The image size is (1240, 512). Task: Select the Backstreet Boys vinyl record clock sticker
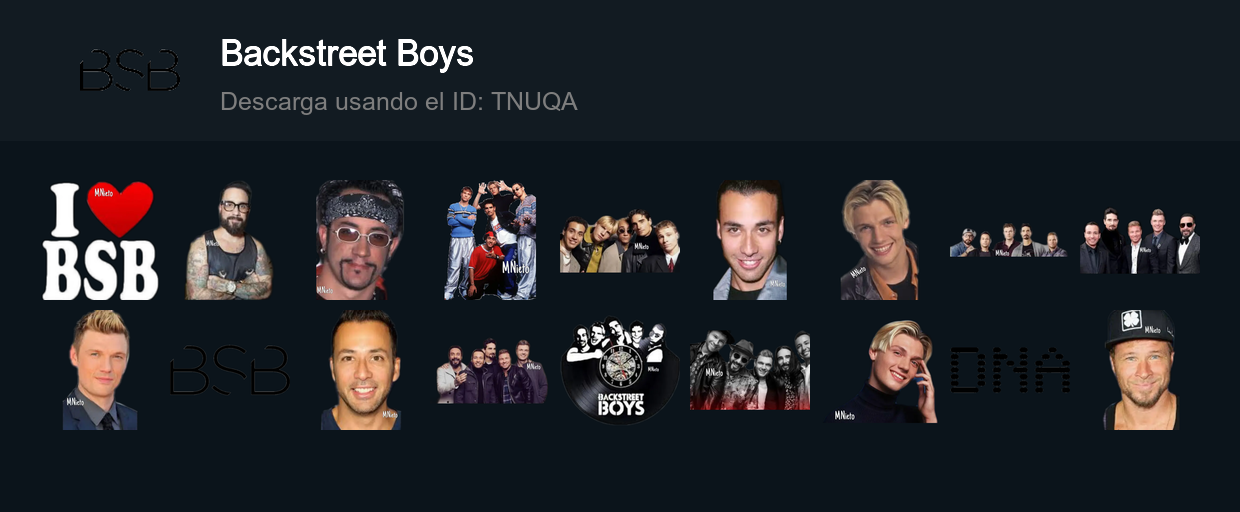[x=620, y=370]
